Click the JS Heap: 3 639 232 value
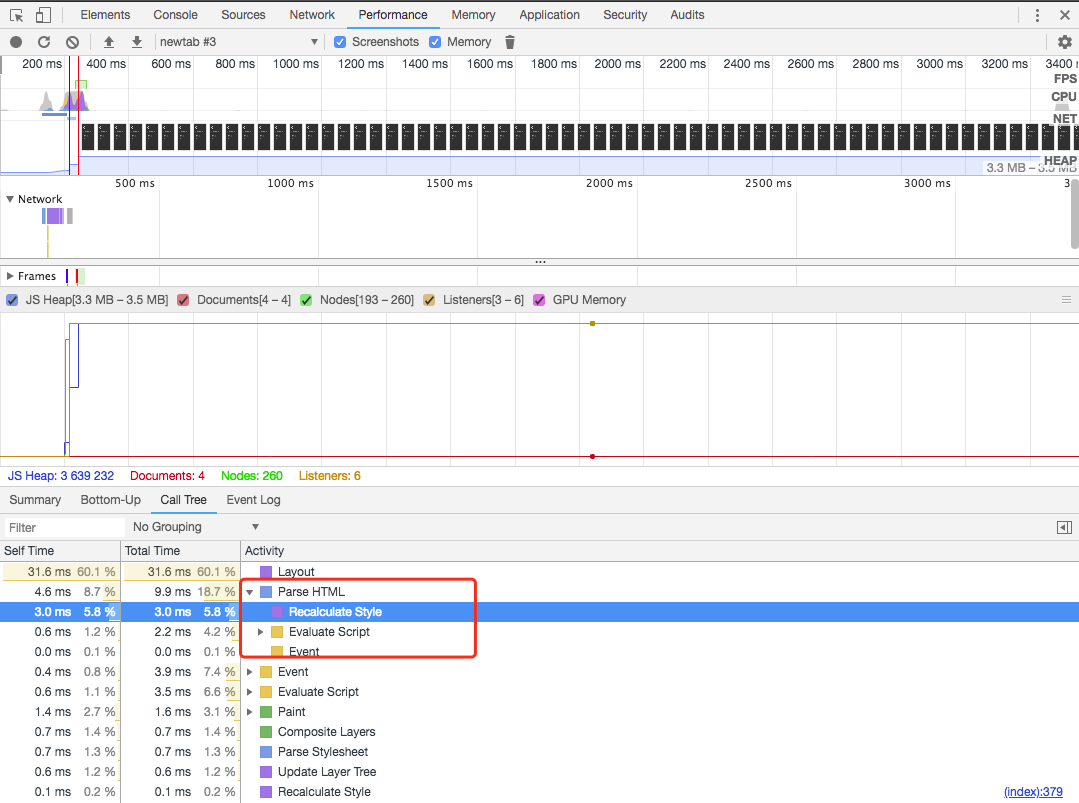The height and width of the screenshot is (803, 1079). point(61,476)
